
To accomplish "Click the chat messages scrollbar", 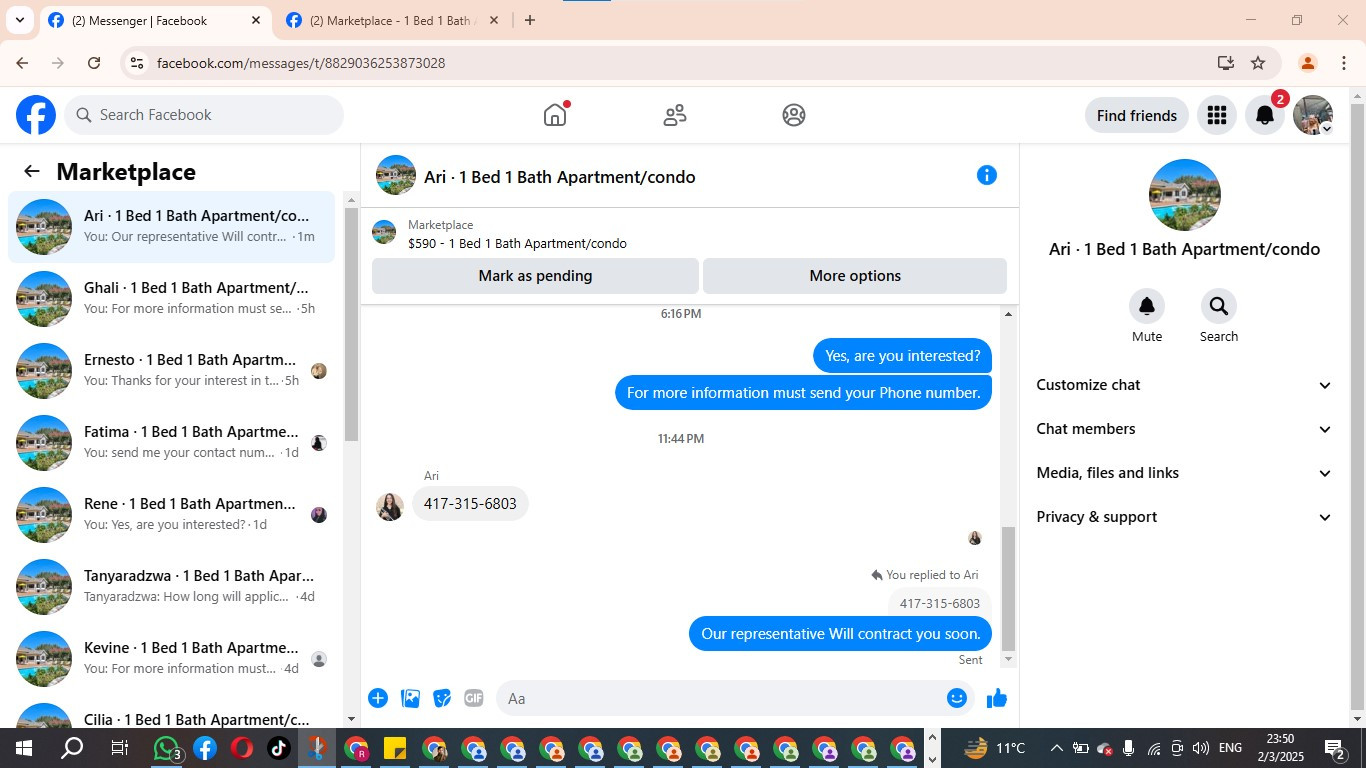I will (x=1008, y=588).
